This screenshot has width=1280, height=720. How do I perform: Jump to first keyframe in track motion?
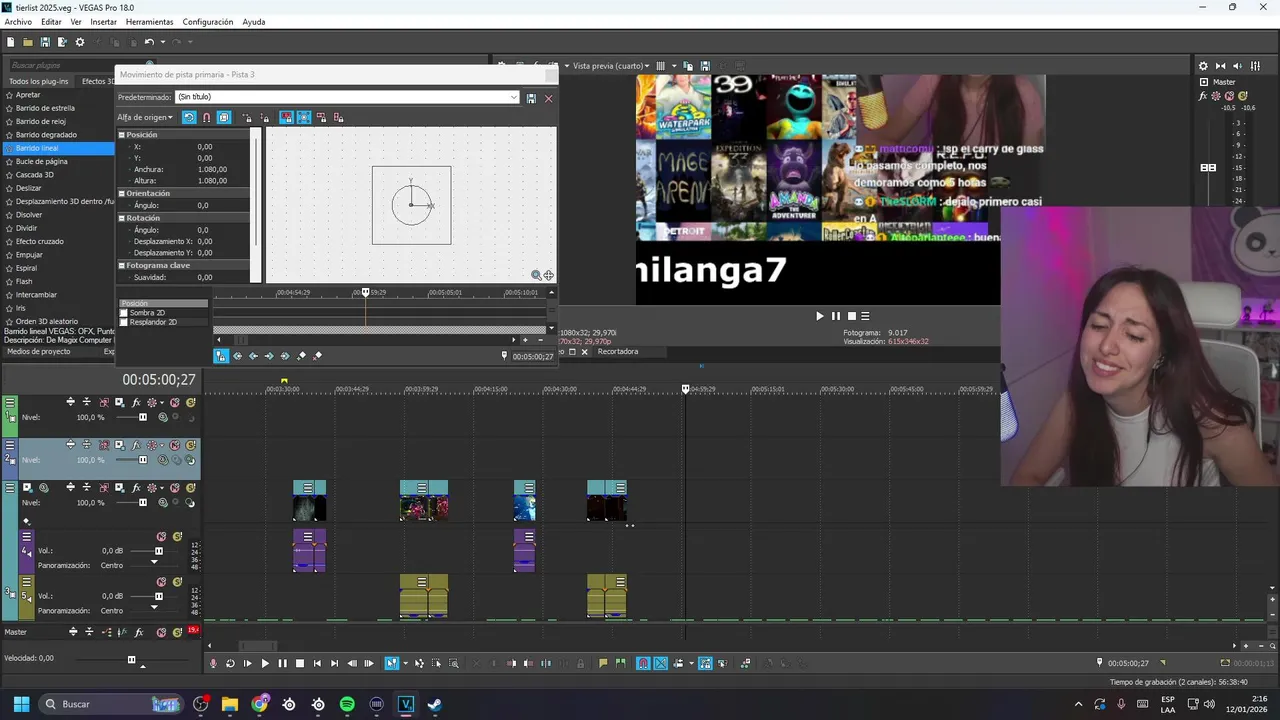pos(237,356)
